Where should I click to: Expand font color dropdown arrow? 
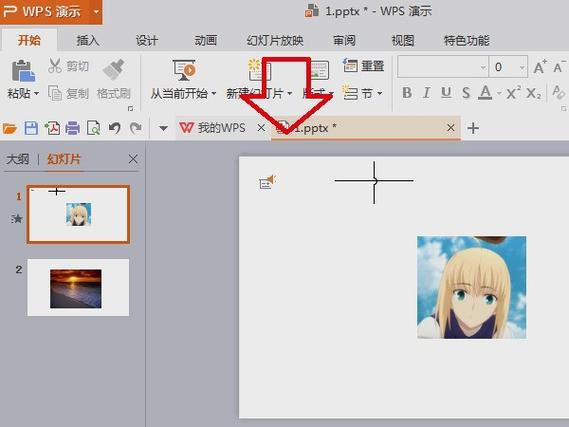point(499,94)
